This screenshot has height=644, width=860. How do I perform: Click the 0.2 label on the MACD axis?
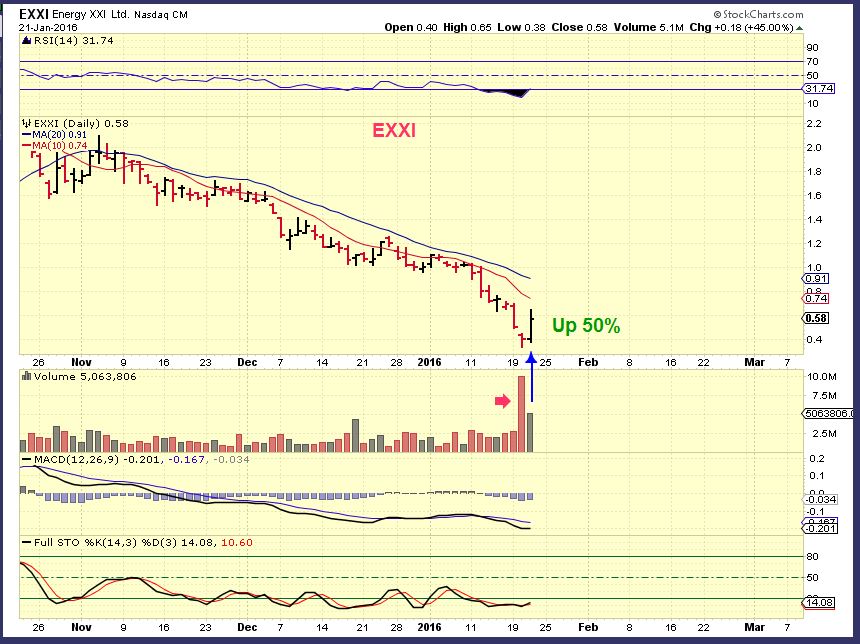coord(817,459)
